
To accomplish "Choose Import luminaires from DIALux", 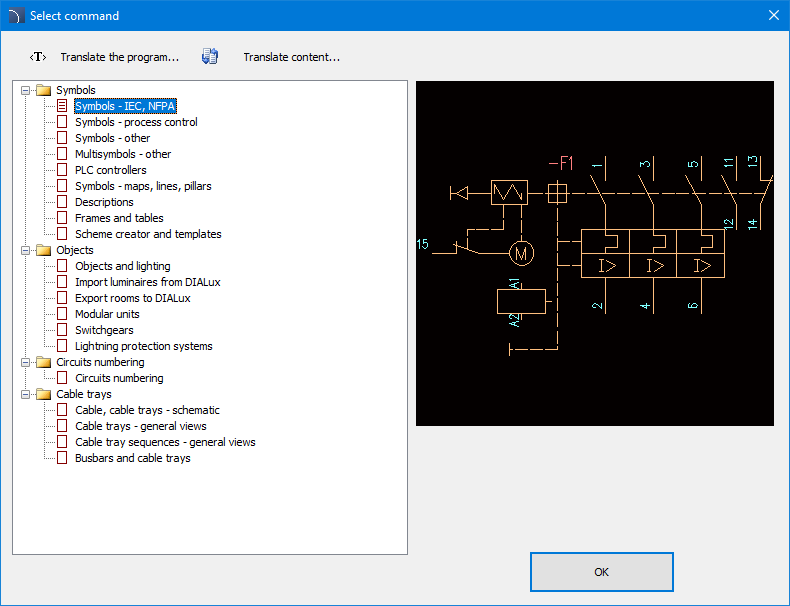I will 147,282.
